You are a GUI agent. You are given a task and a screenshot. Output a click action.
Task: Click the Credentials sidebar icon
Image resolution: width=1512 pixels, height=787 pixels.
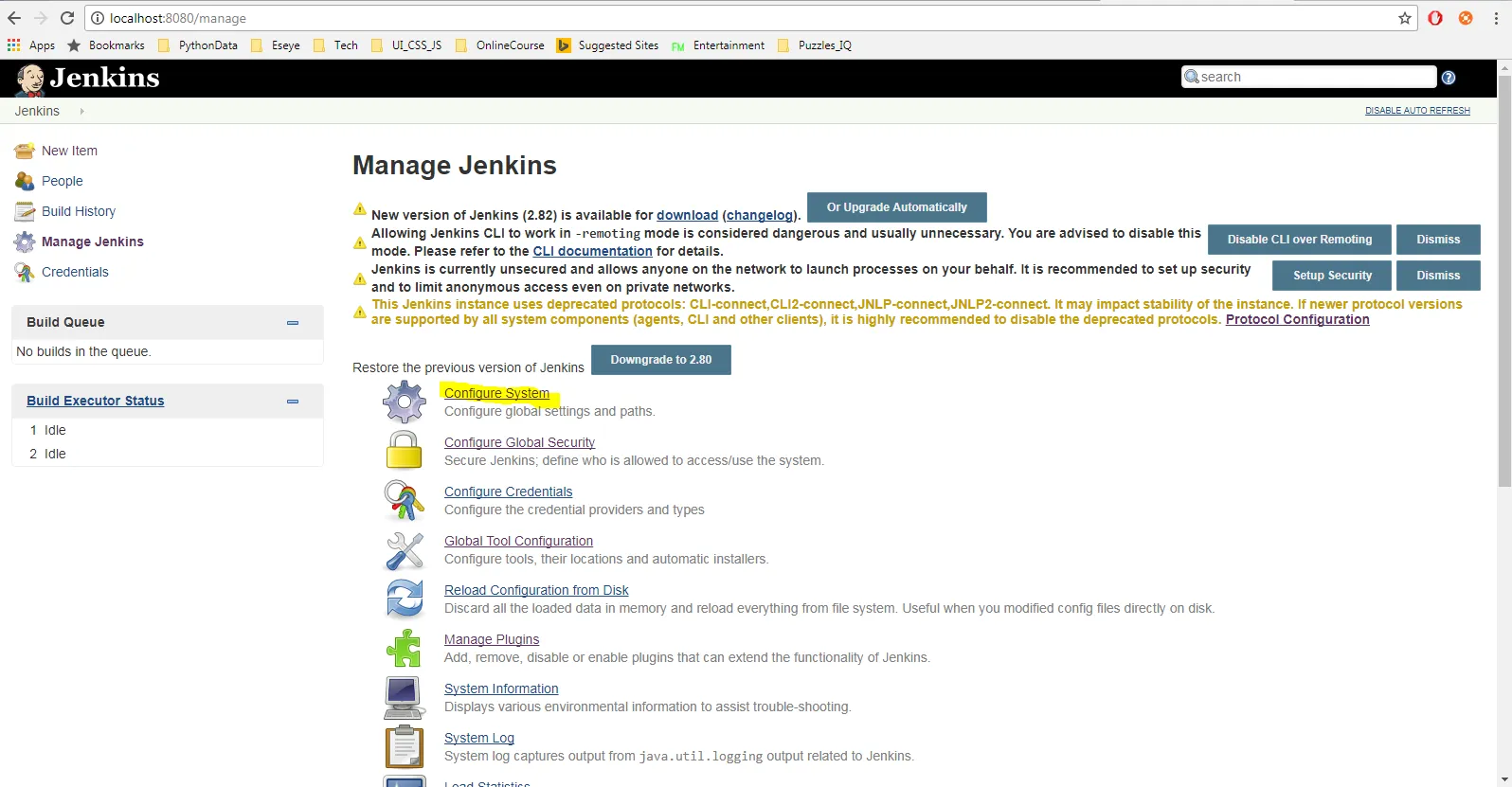25,272
